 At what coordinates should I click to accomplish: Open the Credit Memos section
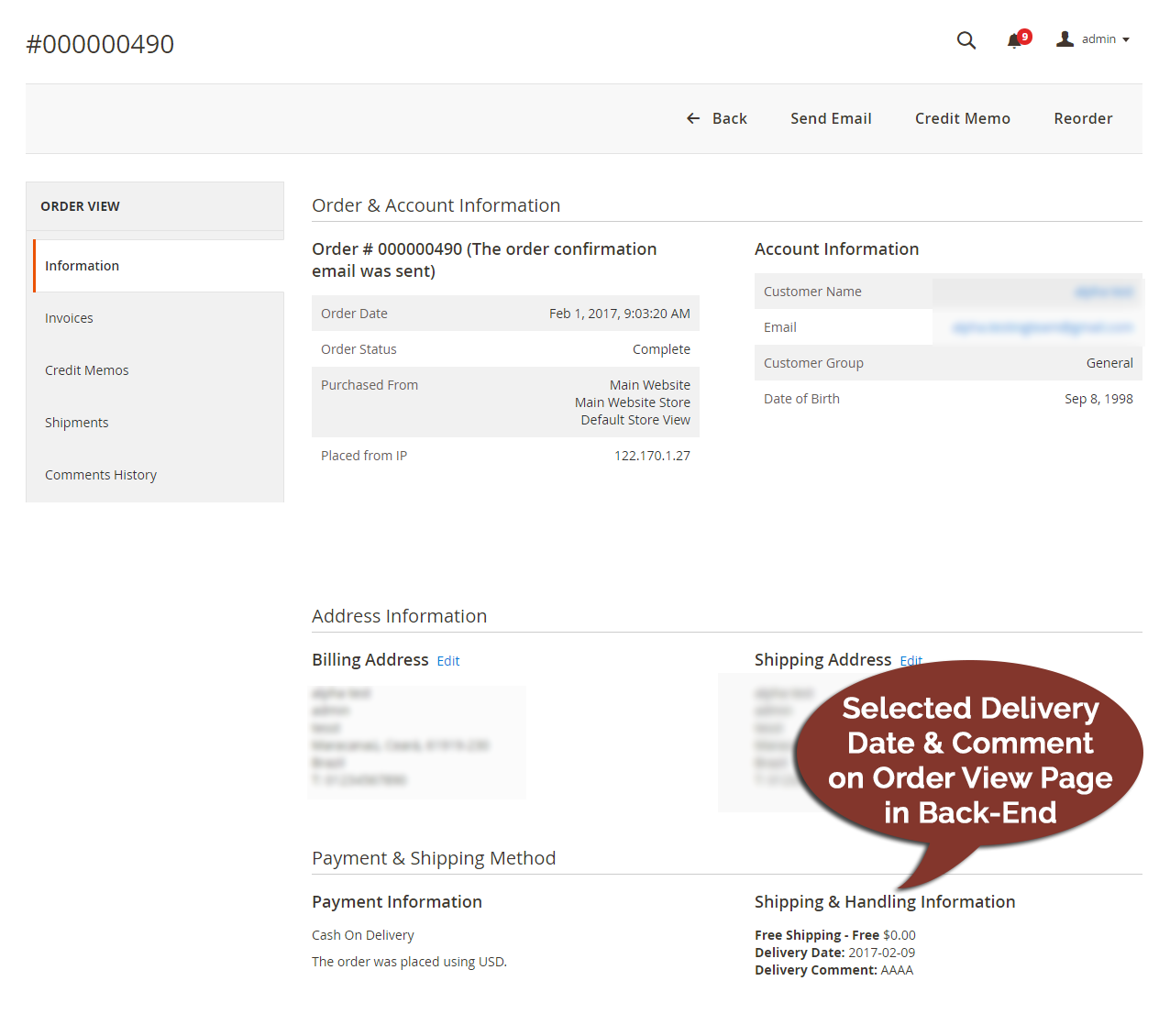pyautogui.click(x=86, y=369)
